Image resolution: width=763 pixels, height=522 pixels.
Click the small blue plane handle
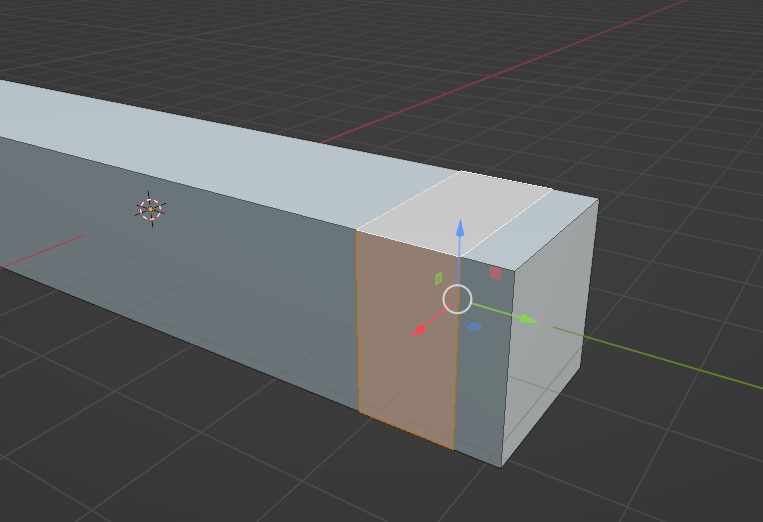tap(474, 327)
